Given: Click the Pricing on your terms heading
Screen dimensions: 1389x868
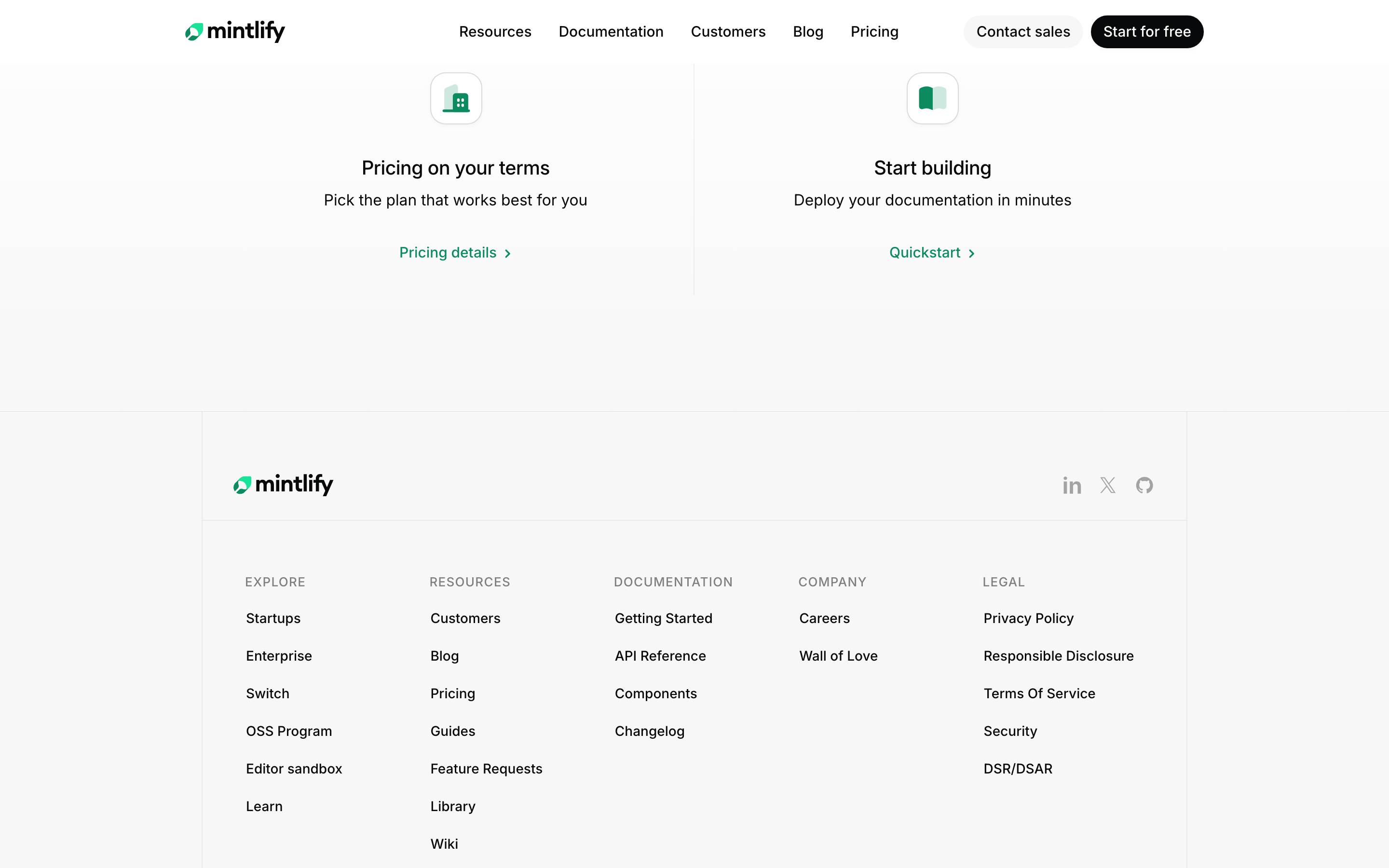Looking at the screenshot, I should 456,168.
